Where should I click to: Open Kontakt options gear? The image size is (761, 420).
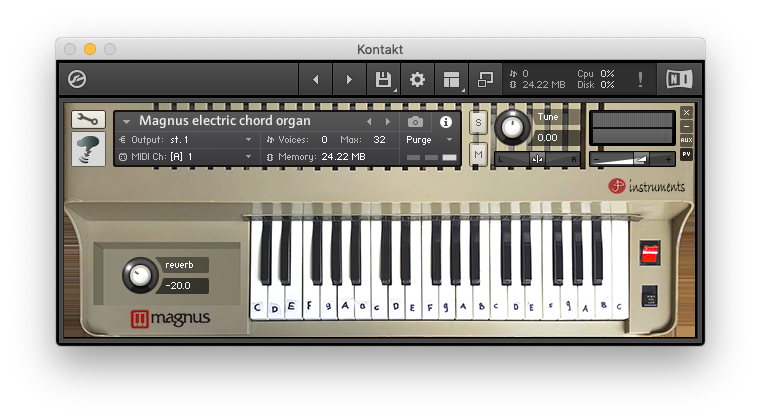point(417,79)
